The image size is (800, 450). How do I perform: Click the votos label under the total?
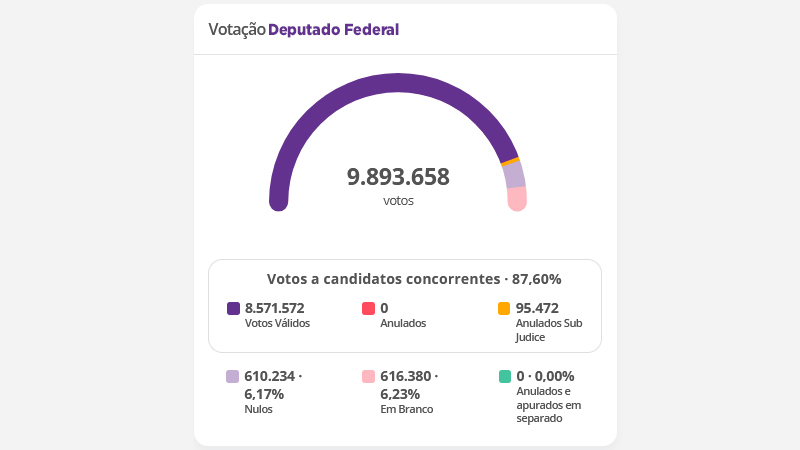point(398,201)
